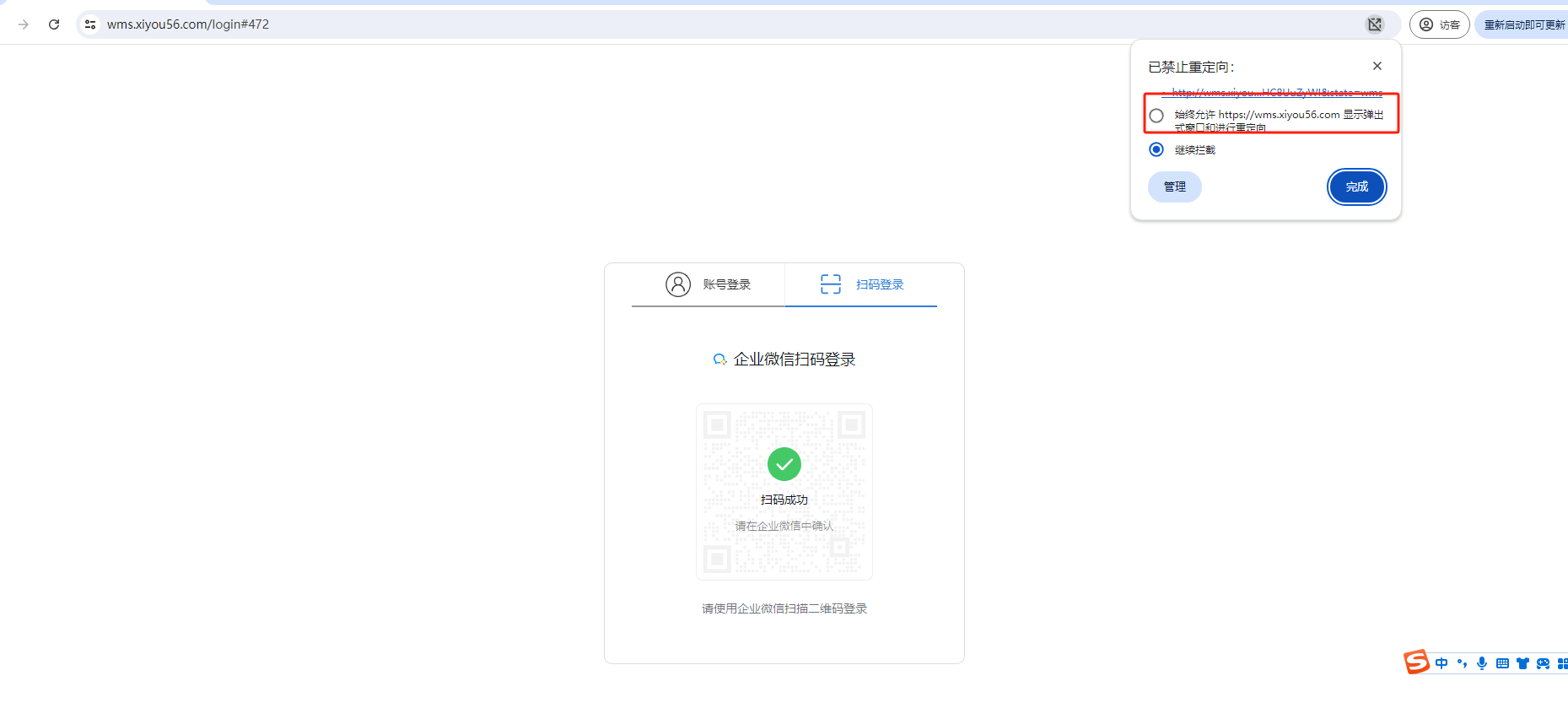Viewport: 1568px width, 719px height.
Task: Click the scan-code frame icon
Action: coord(831,284)
